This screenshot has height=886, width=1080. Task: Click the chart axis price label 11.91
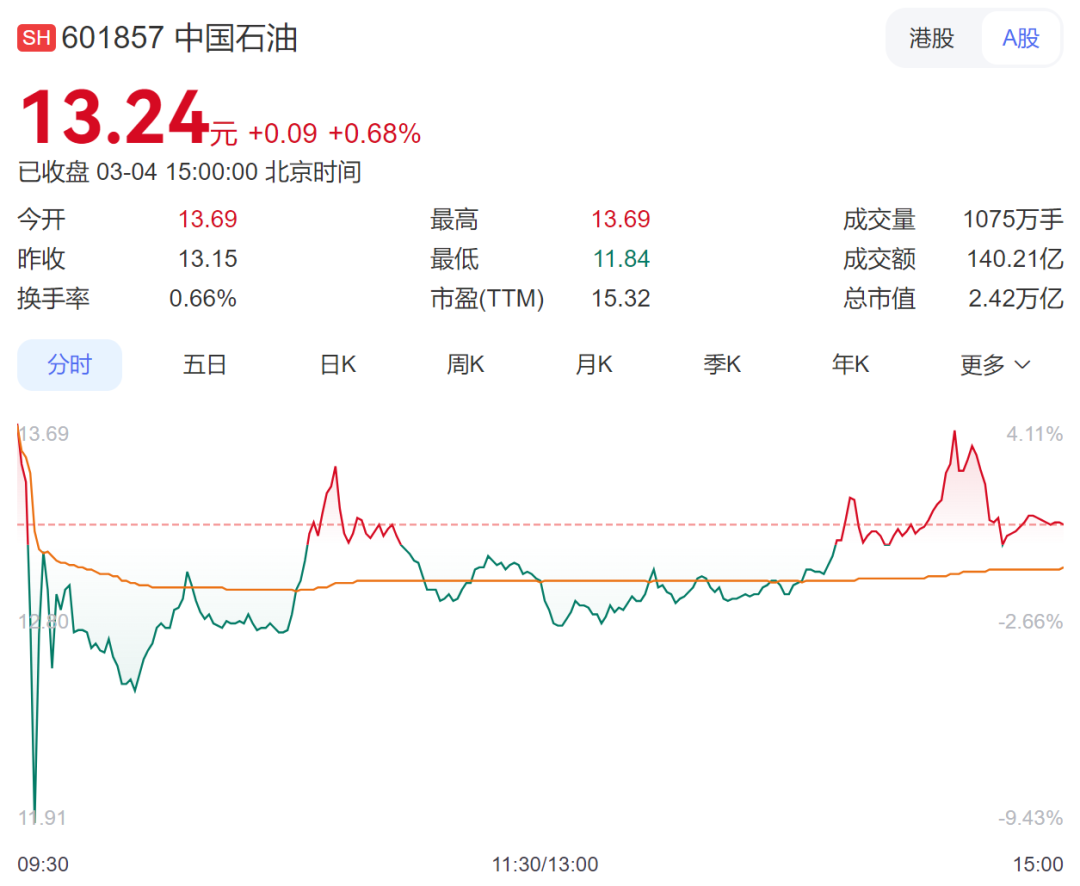coord(42,818)
